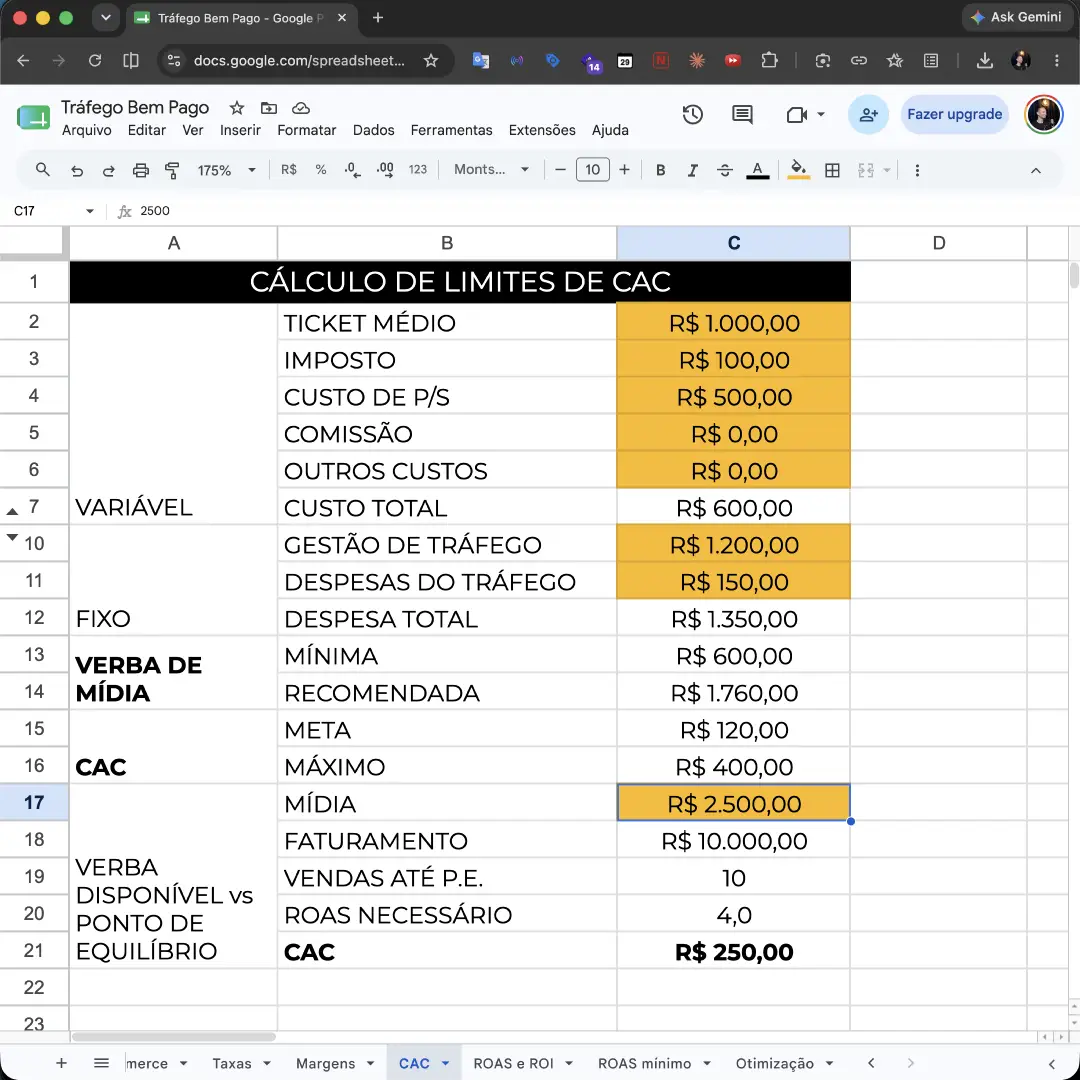Undo the last action
Screen dimensions: 1080x1080
(76, 170)
